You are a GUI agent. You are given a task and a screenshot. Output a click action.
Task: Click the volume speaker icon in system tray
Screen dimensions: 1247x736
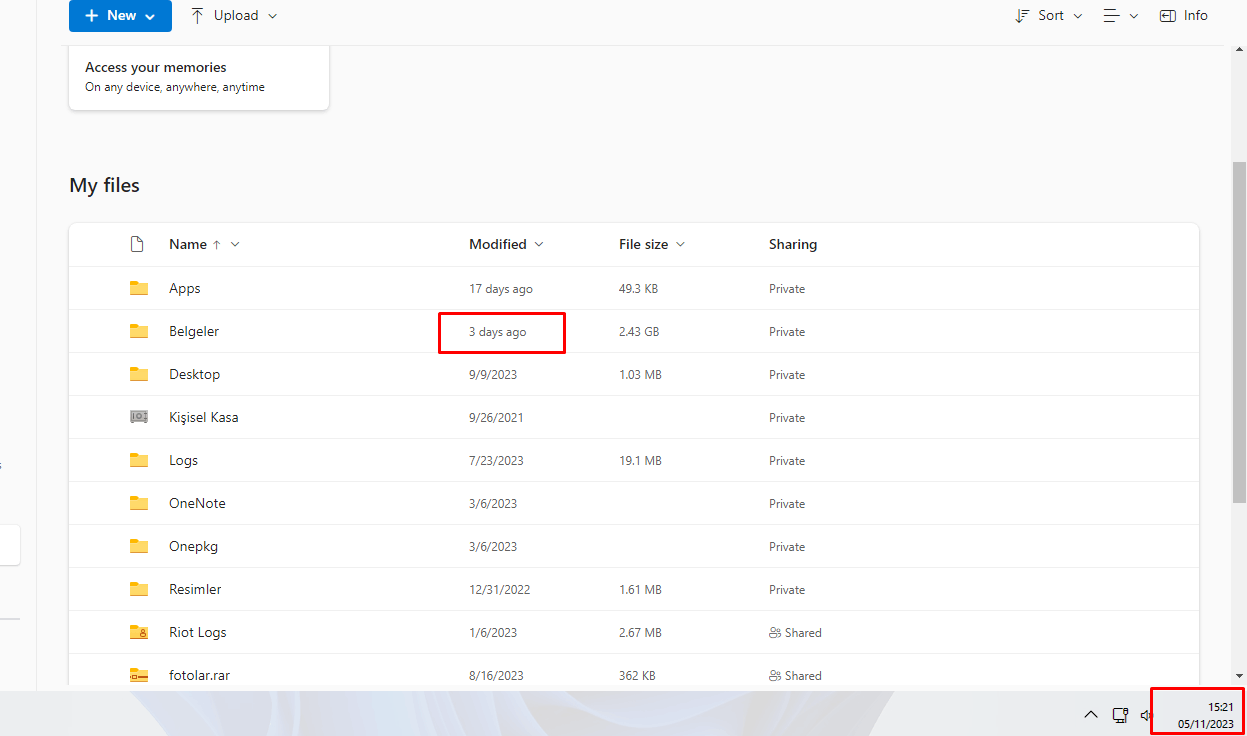[1146, 715]
